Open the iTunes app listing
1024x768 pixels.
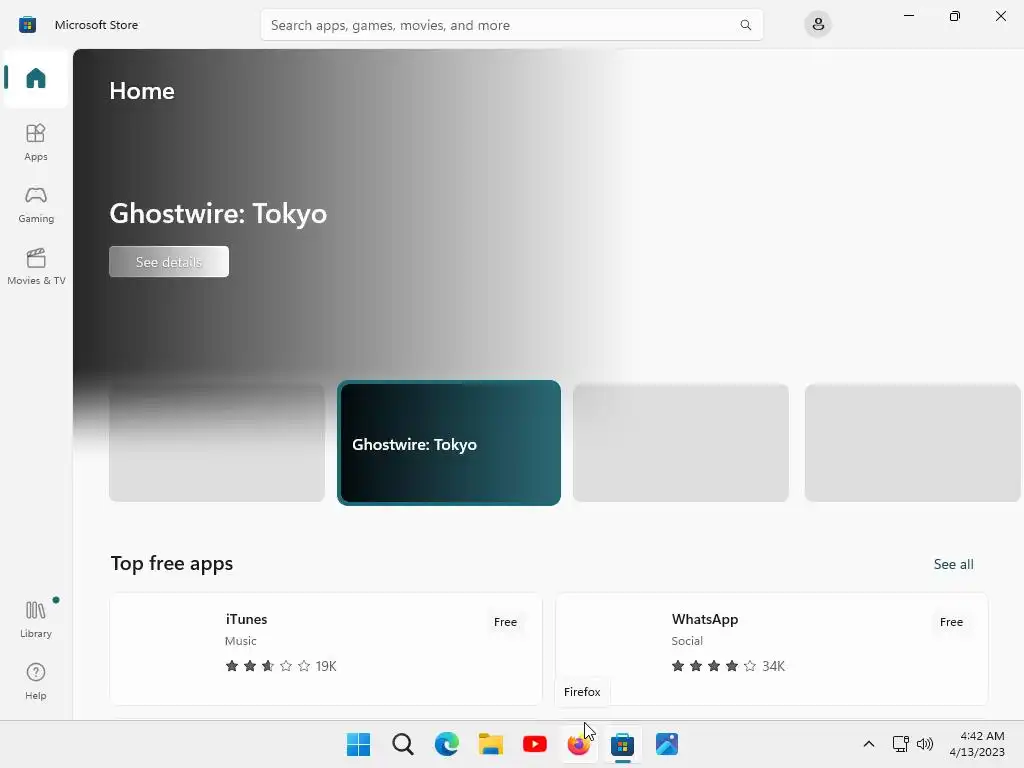pos(326,649)
